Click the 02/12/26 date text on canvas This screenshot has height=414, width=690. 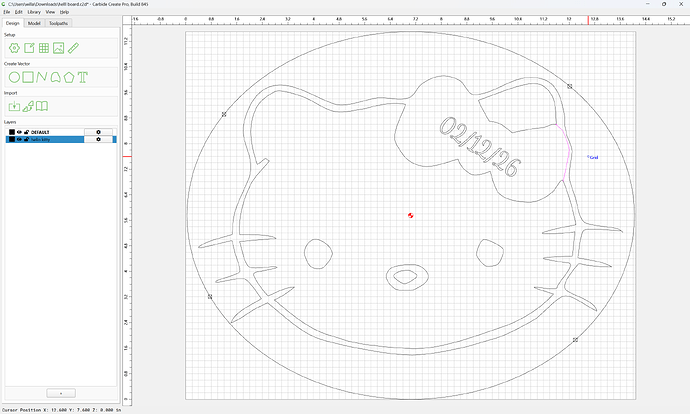point(480,147)
